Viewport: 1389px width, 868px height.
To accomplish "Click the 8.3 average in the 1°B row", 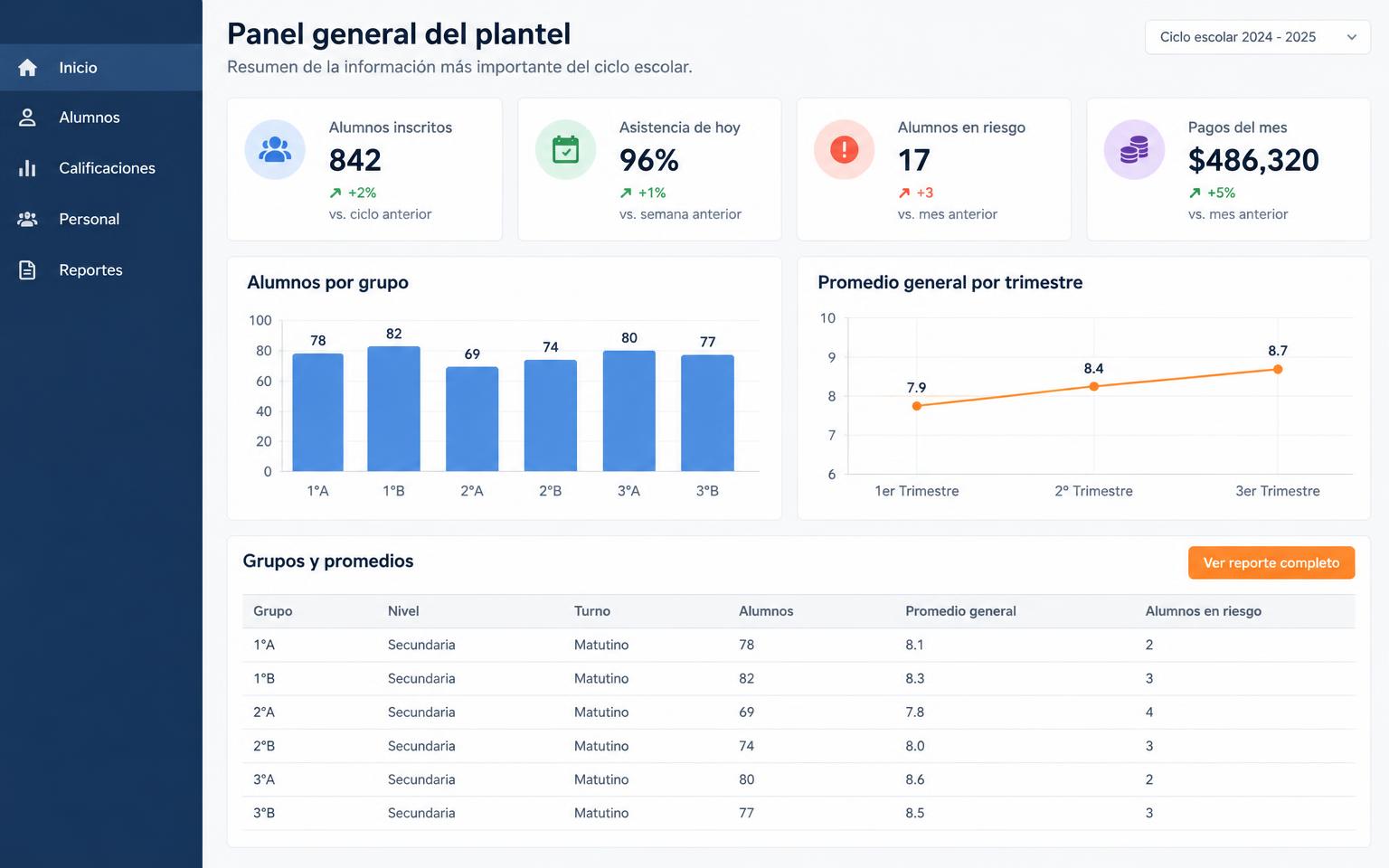I will 915,678.
